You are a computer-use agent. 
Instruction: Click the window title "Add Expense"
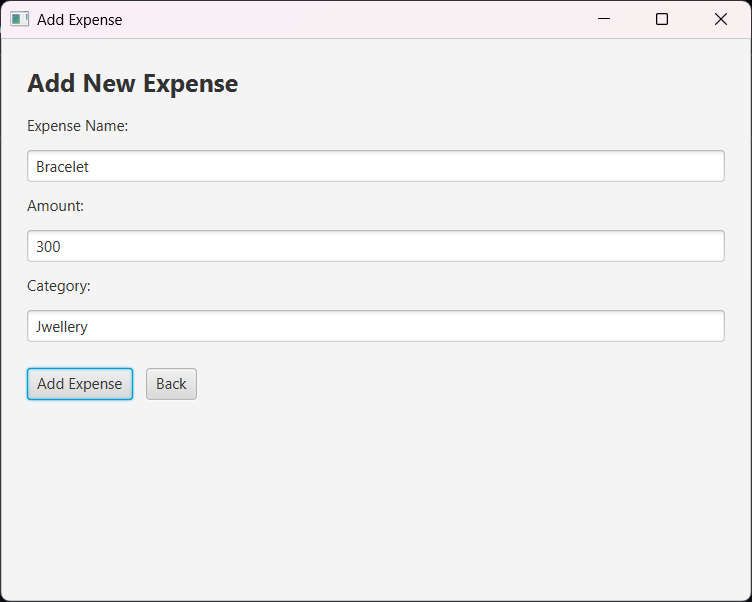click(x=80, y=20)
